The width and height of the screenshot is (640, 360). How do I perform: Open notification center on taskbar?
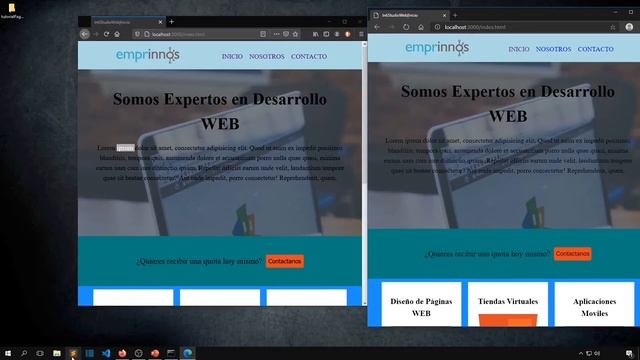(629, 353)
